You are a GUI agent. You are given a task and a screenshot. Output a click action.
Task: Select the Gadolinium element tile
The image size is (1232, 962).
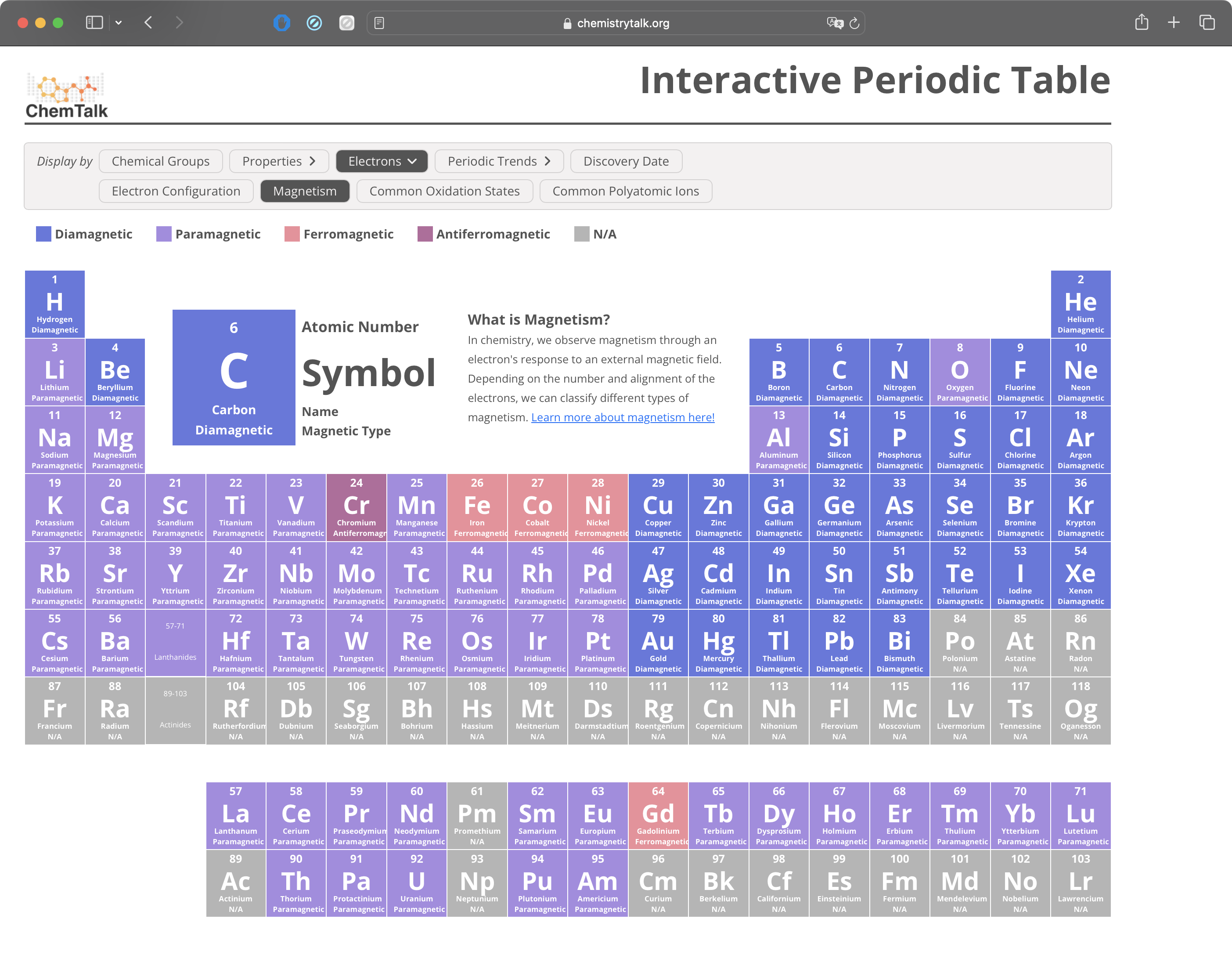[x=658, y=815]
